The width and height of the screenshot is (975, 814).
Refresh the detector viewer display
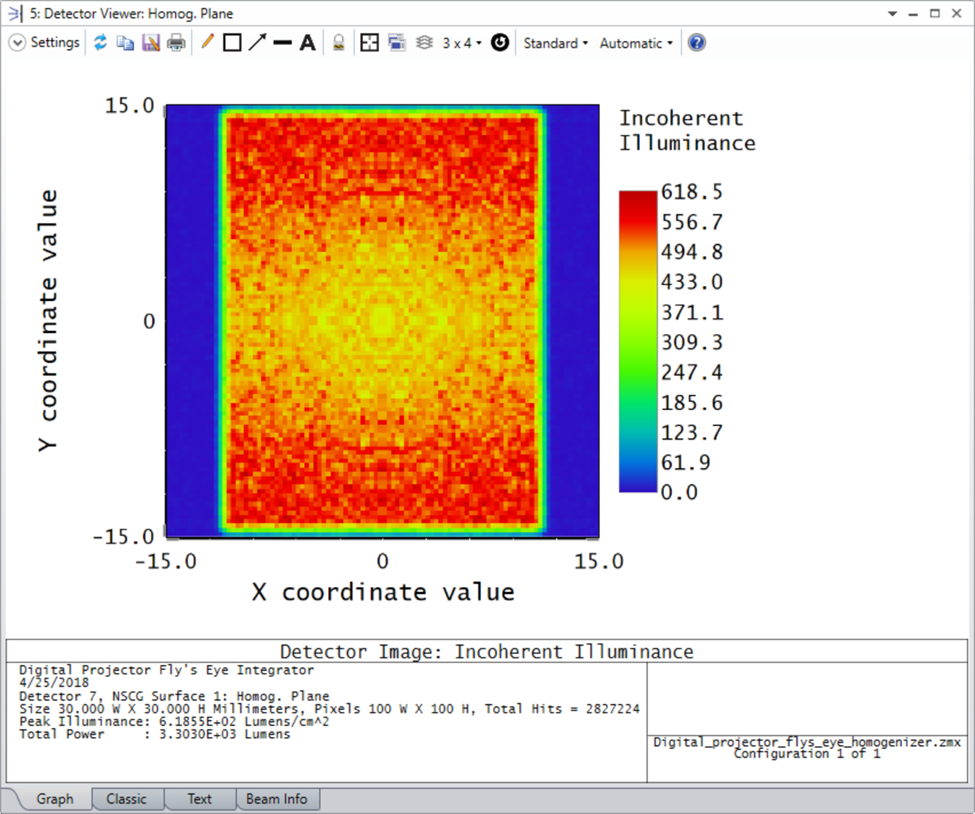point(100,42)
